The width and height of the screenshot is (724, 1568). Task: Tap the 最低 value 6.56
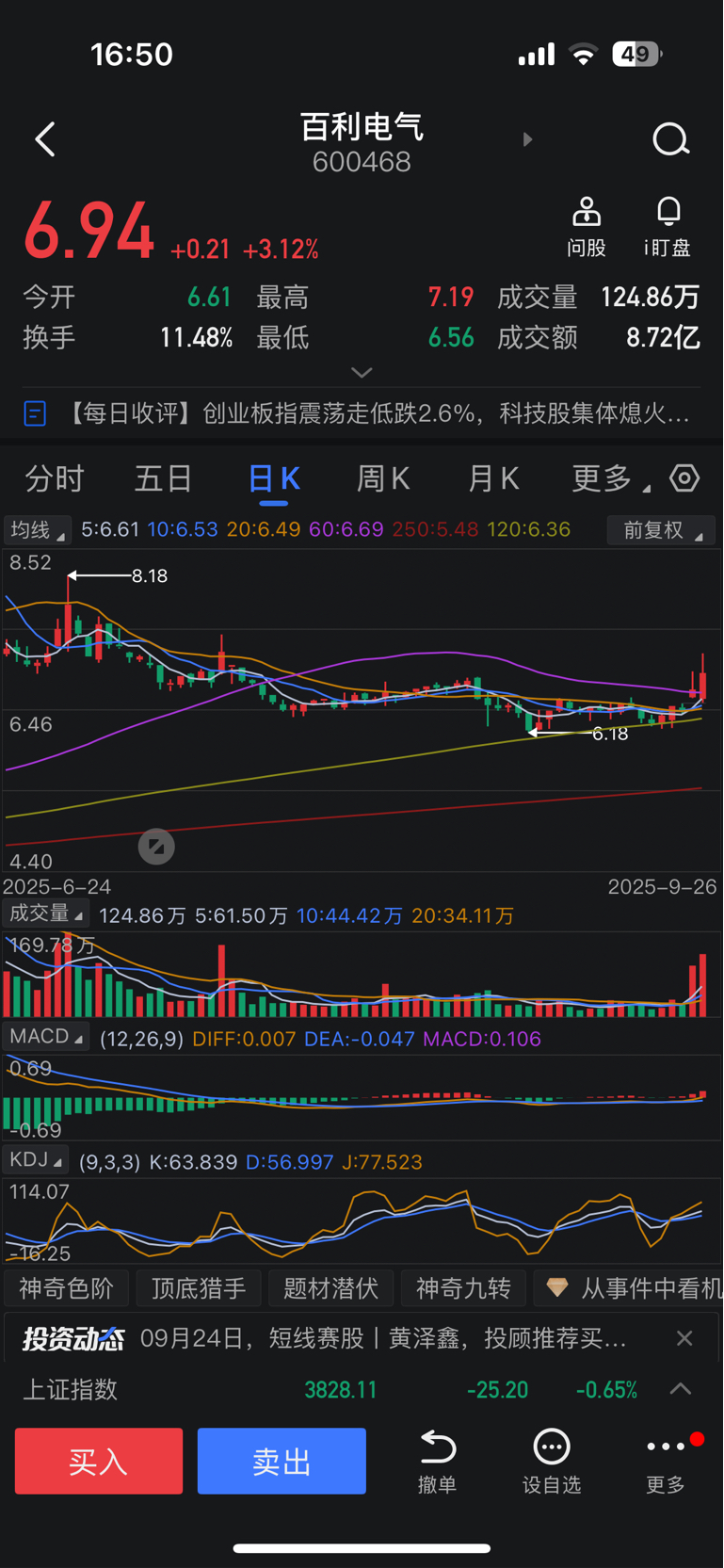(x=451, y=337)
